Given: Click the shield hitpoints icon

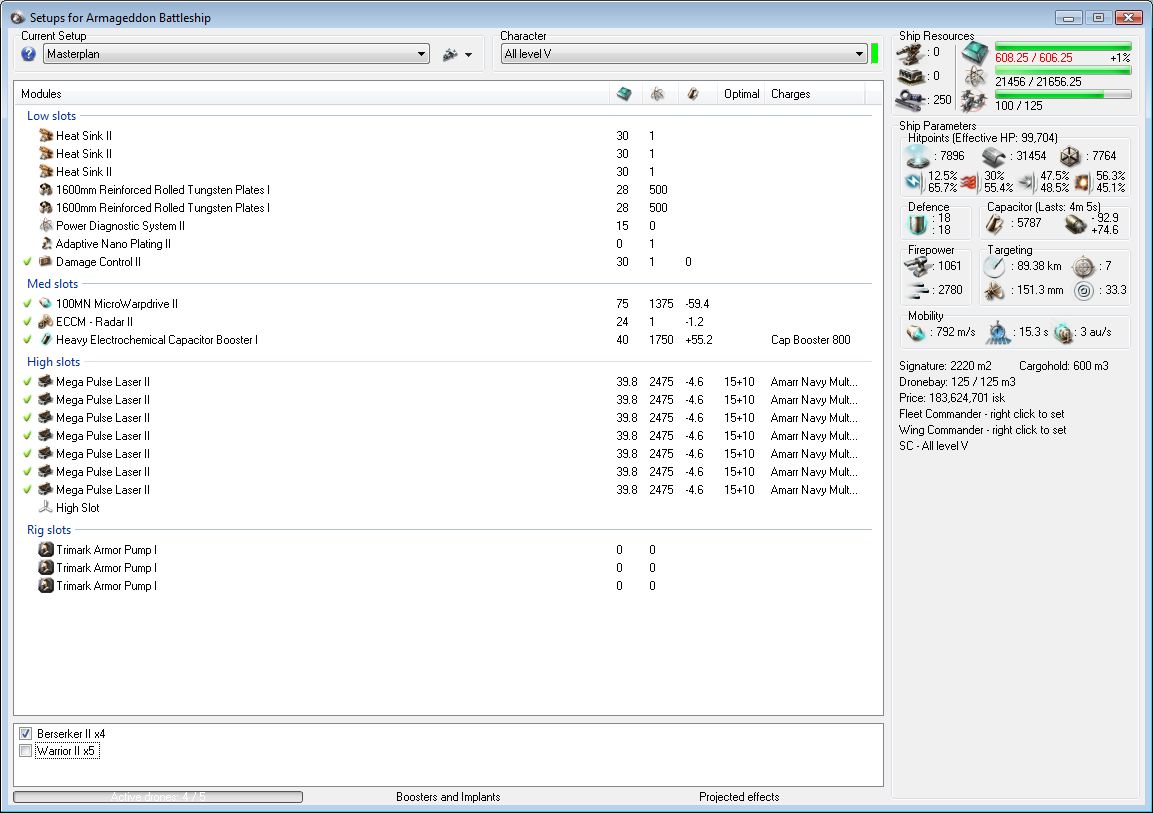Looking at the screenshot, I should pos(918,156).
